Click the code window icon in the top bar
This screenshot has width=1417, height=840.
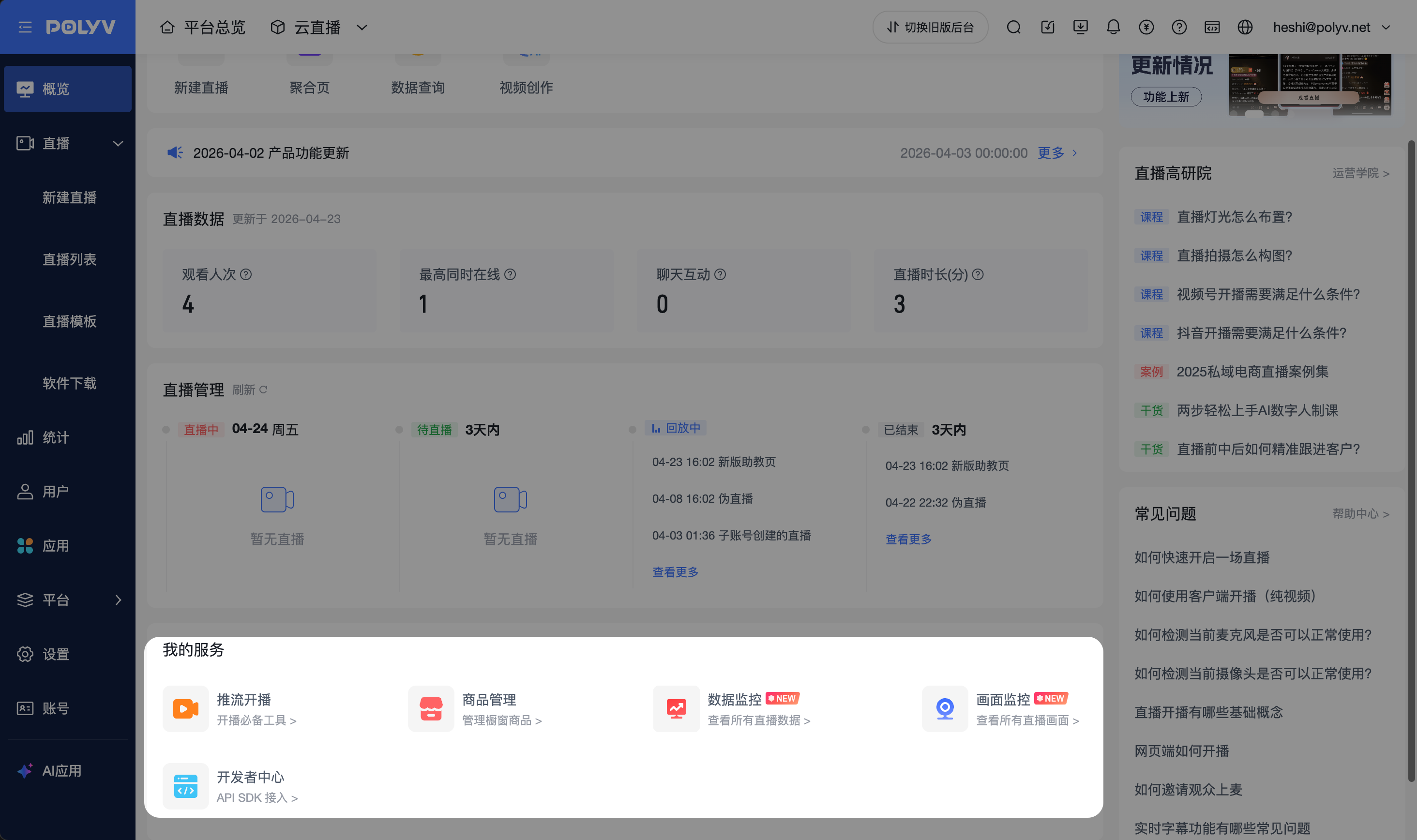pos(1212,27)
